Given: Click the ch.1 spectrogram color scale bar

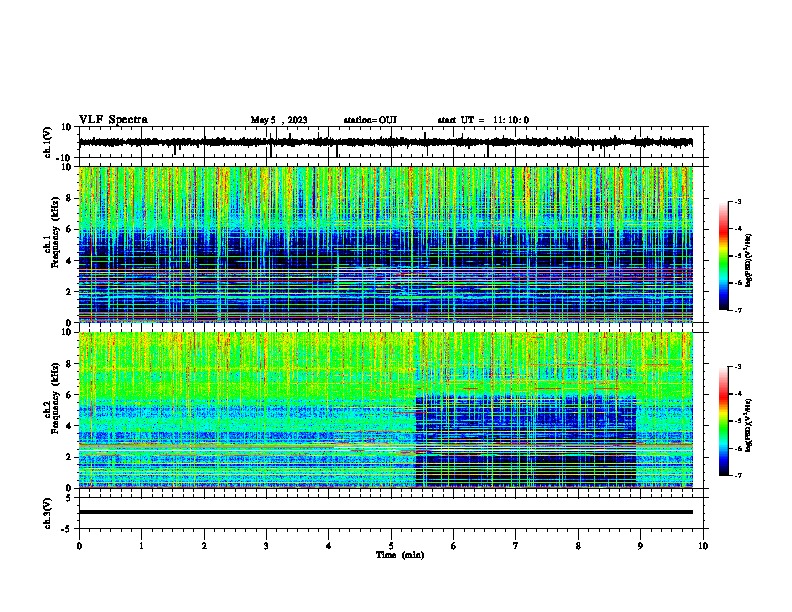Looking at the screenshot, I should point(724,256).
